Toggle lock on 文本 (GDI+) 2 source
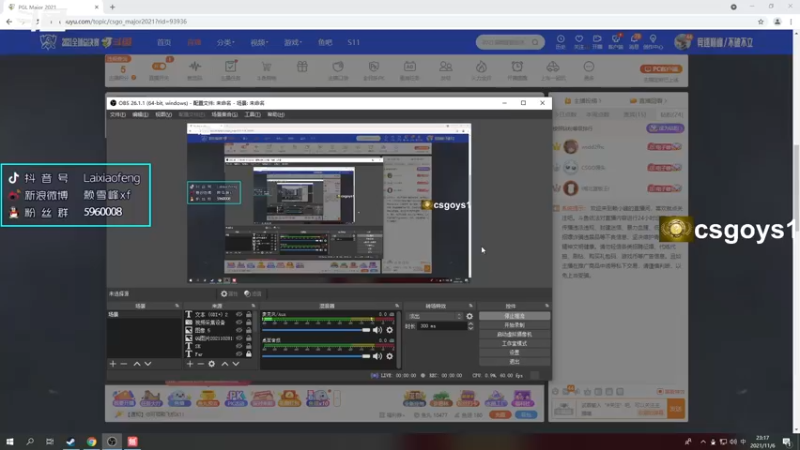Viewport: 800px width, 450px height. 248,315
